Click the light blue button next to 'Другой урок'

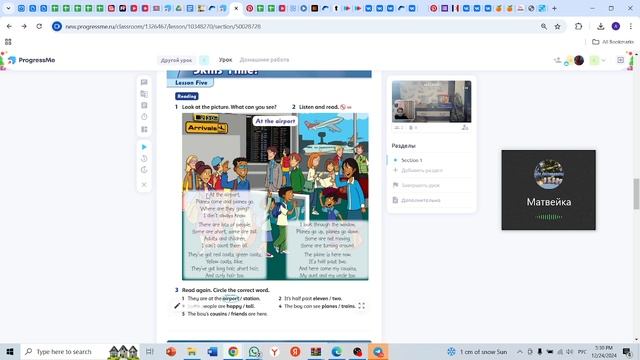click(x=204, y=60)
